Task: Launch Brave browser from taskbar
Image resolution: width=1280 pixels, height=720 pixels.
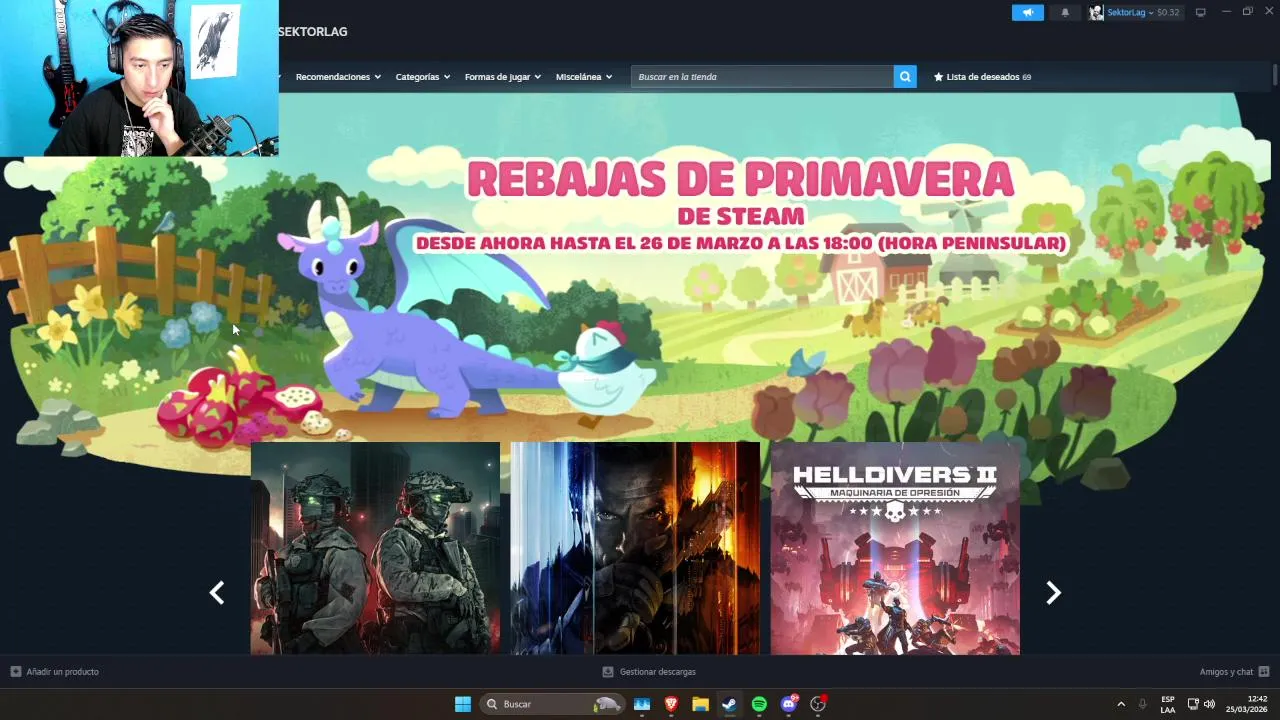Action: pos(671,704)
